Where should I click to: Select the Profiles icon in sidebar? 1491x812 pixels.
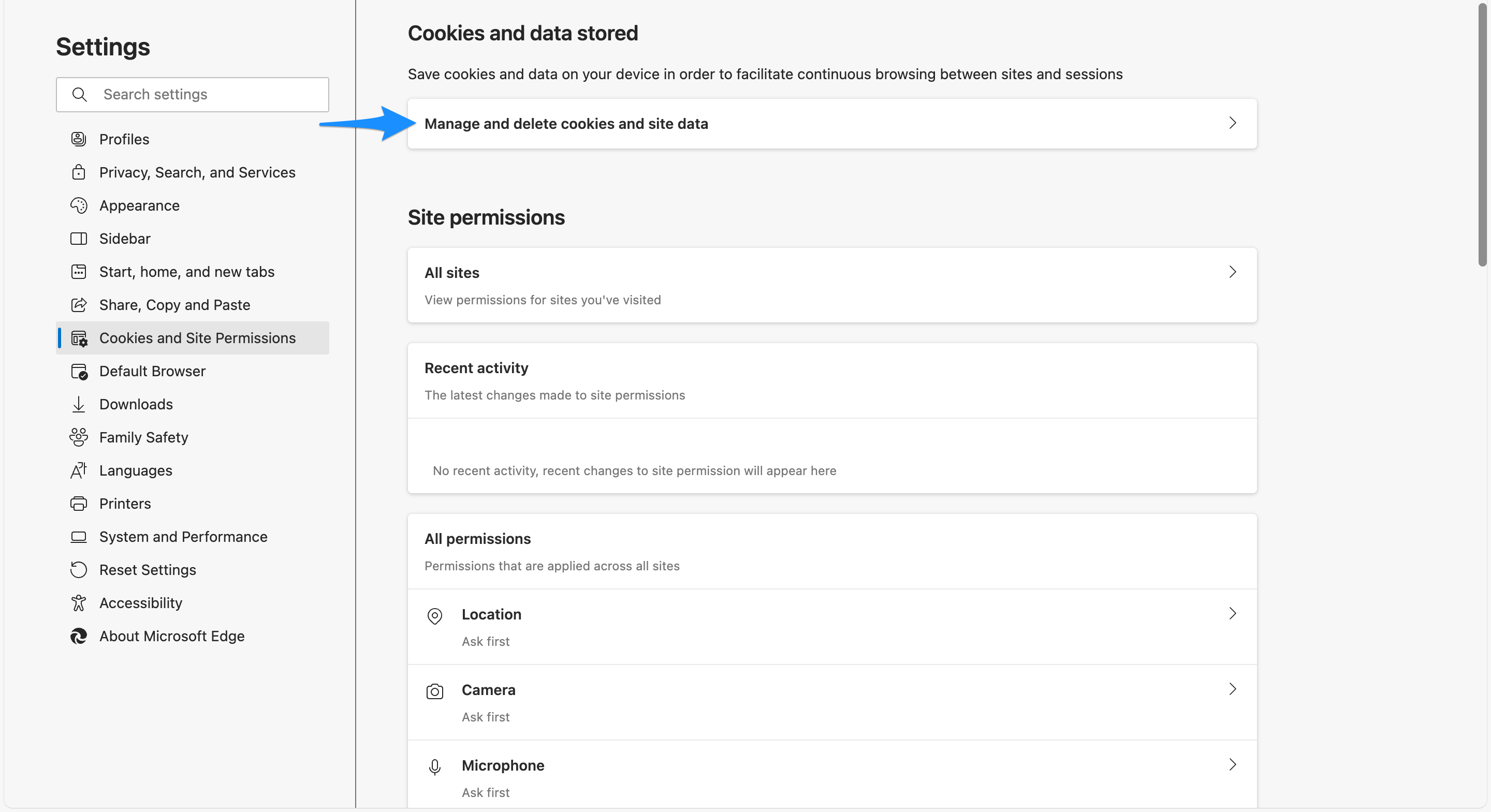[79, 139]
